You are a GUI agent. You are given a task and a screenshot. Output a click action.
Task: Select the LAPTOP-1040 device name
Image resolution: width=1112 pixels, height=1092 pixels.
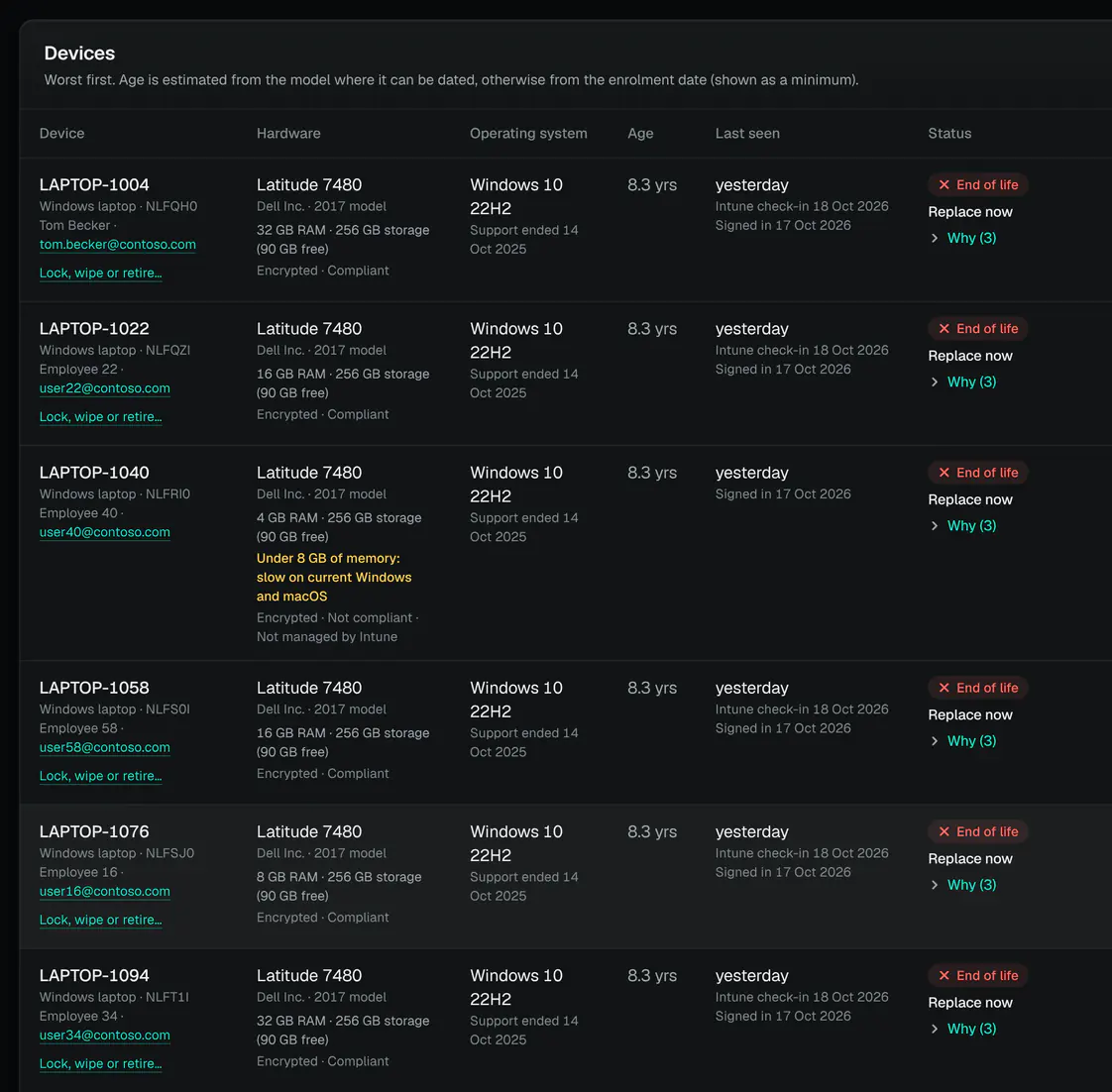coord(94,473)
